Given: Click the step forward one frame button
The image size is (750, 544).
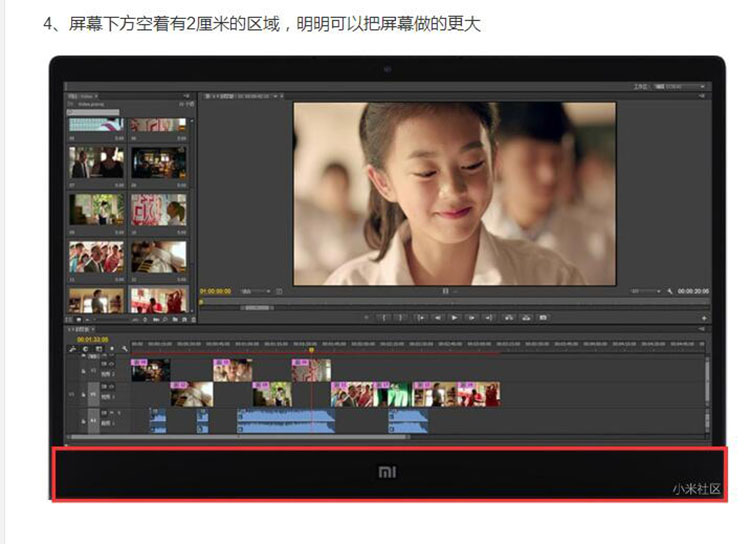Looking at the screenshot, I should point(471,317).
